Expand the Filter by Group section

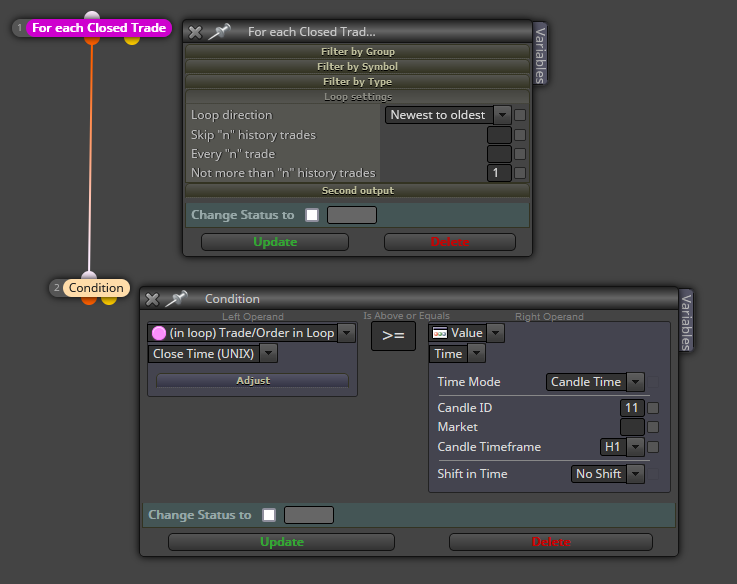tap(358, 51)
